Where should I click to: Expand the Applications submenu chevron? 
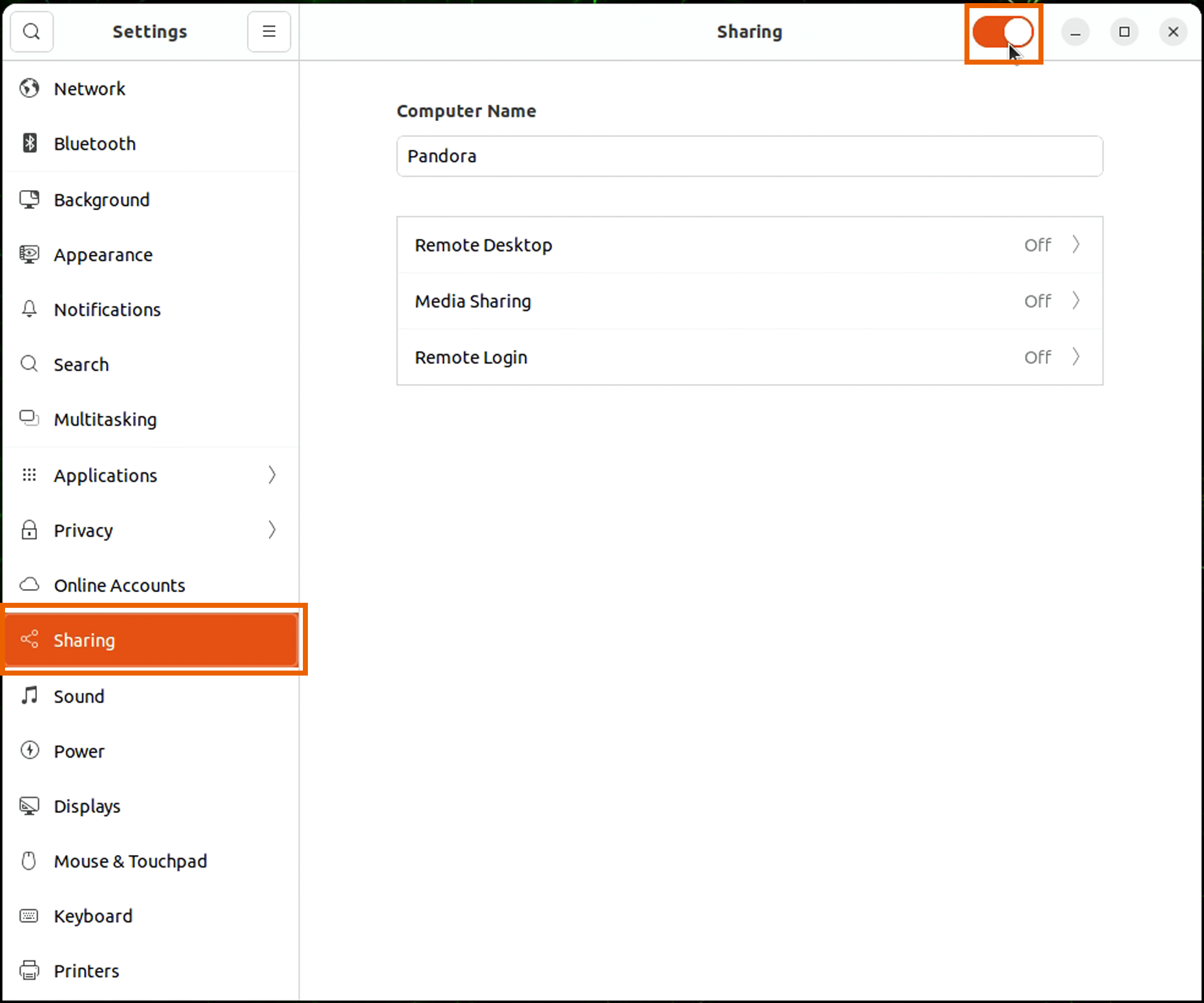(x=272, y=475)
